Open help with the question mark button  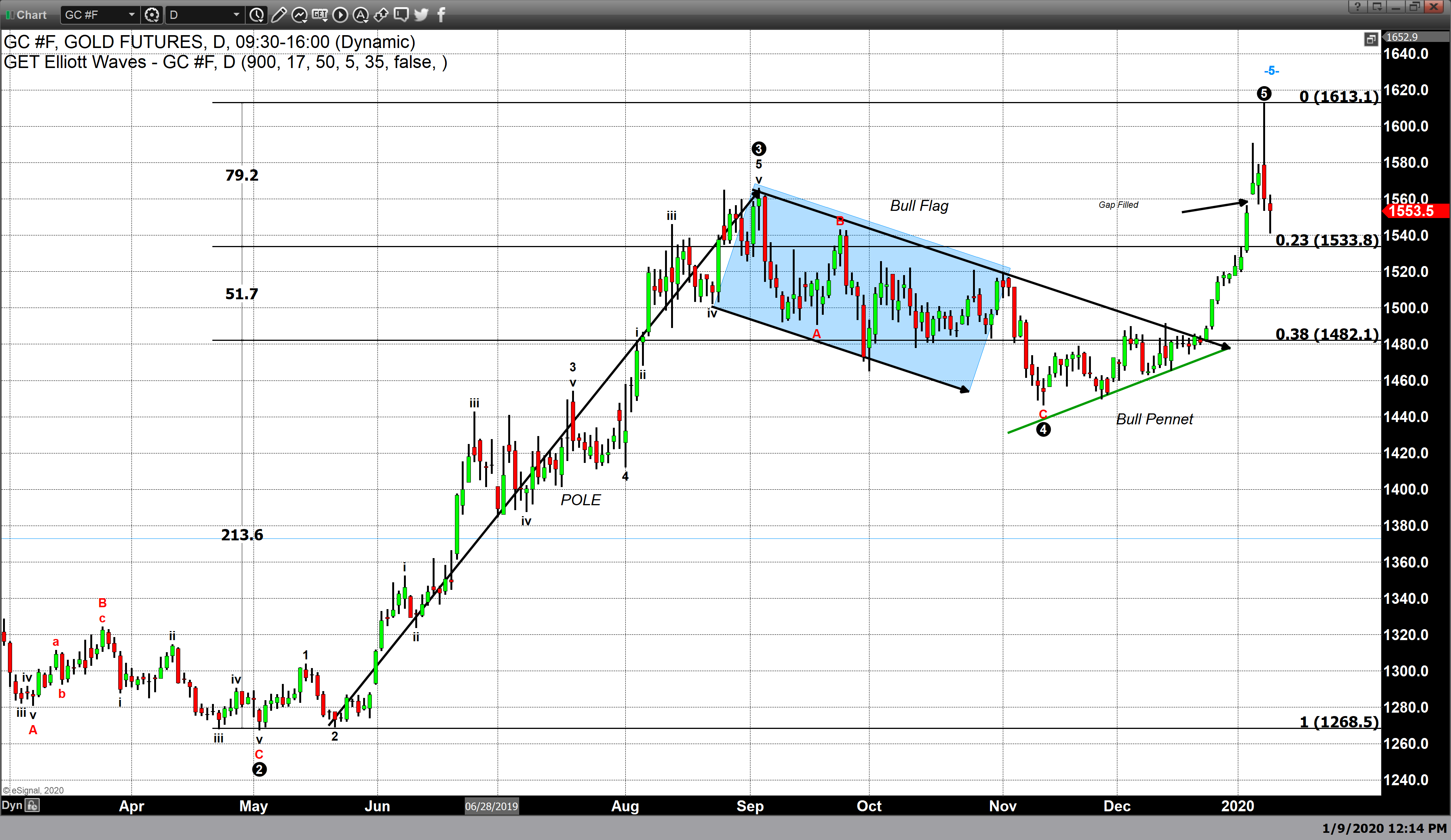1357,7
